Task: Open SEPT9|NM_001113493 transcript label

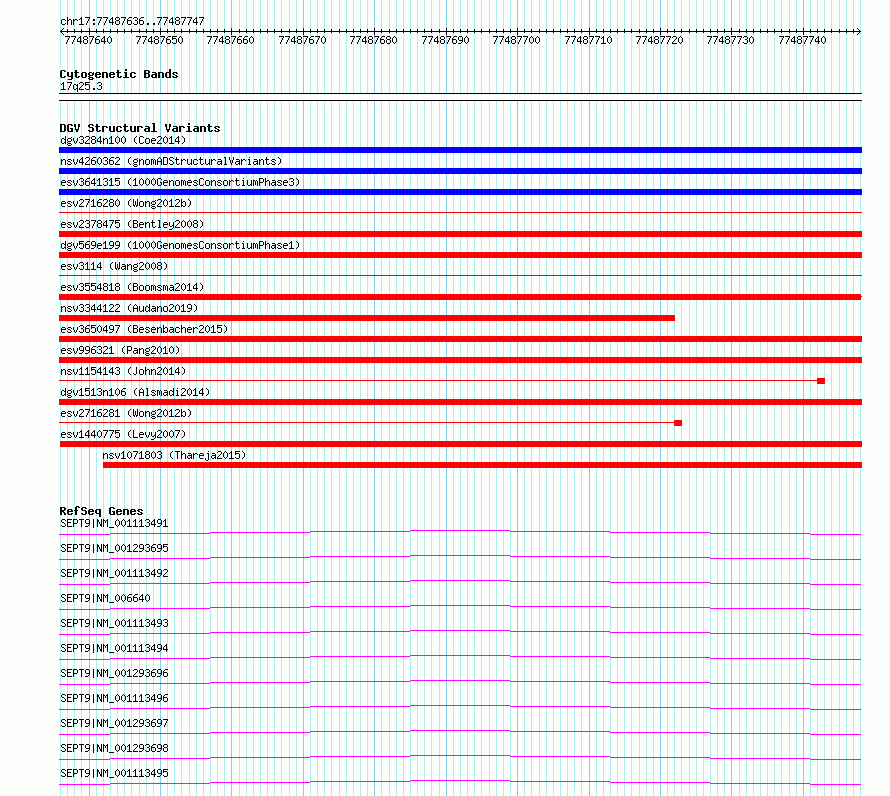Action: pos(114,623)
